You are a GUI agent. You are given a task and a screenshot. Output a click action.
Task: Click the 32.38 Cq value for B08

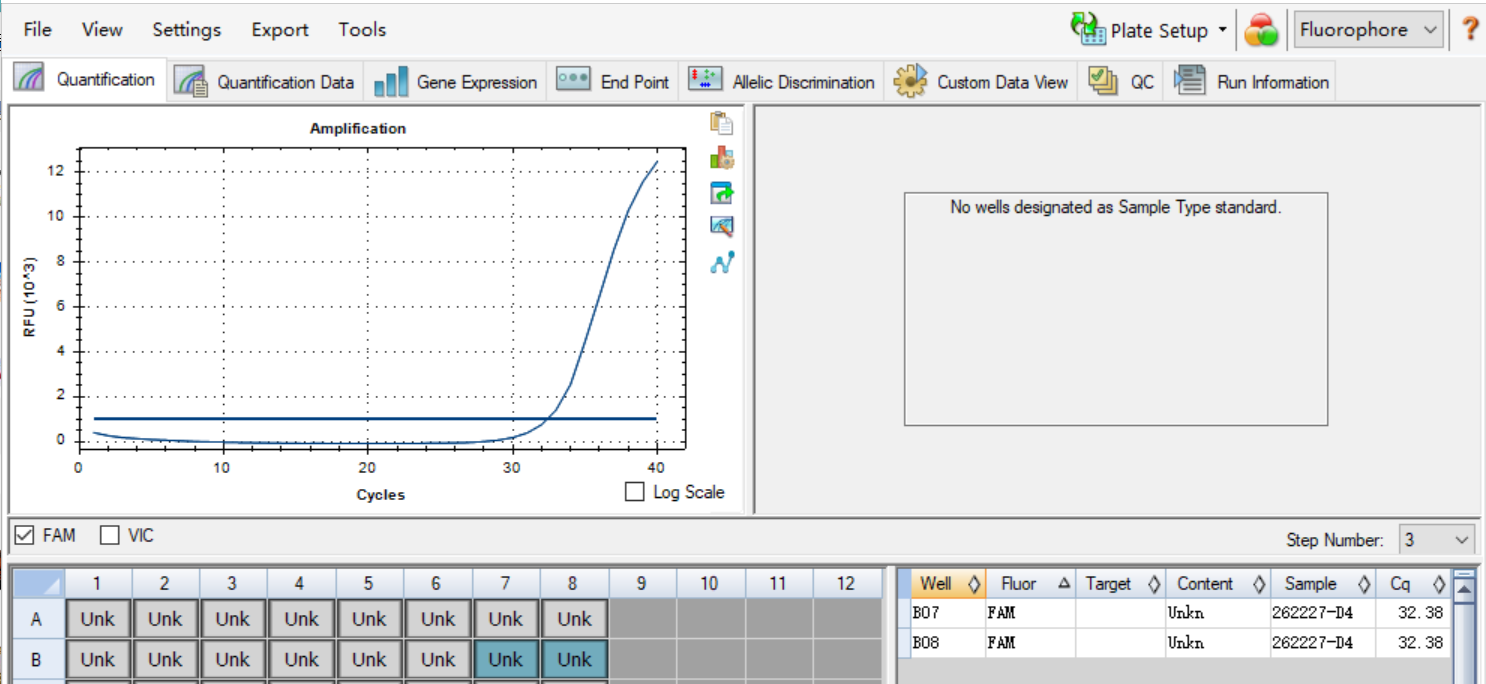point(1423,643)
